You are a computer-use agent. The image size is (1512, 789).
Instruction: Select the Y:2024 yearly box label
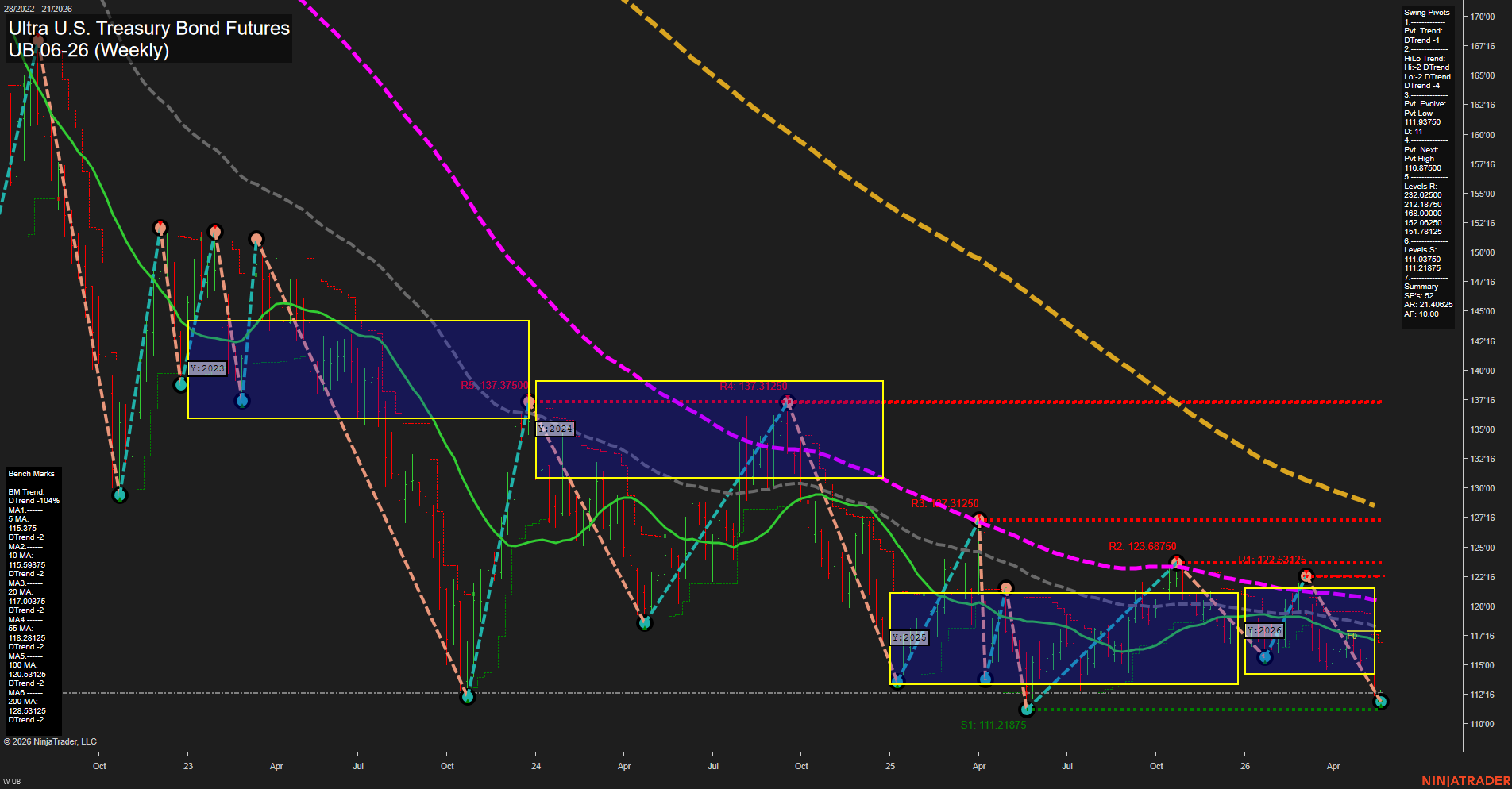coord(555,429)
